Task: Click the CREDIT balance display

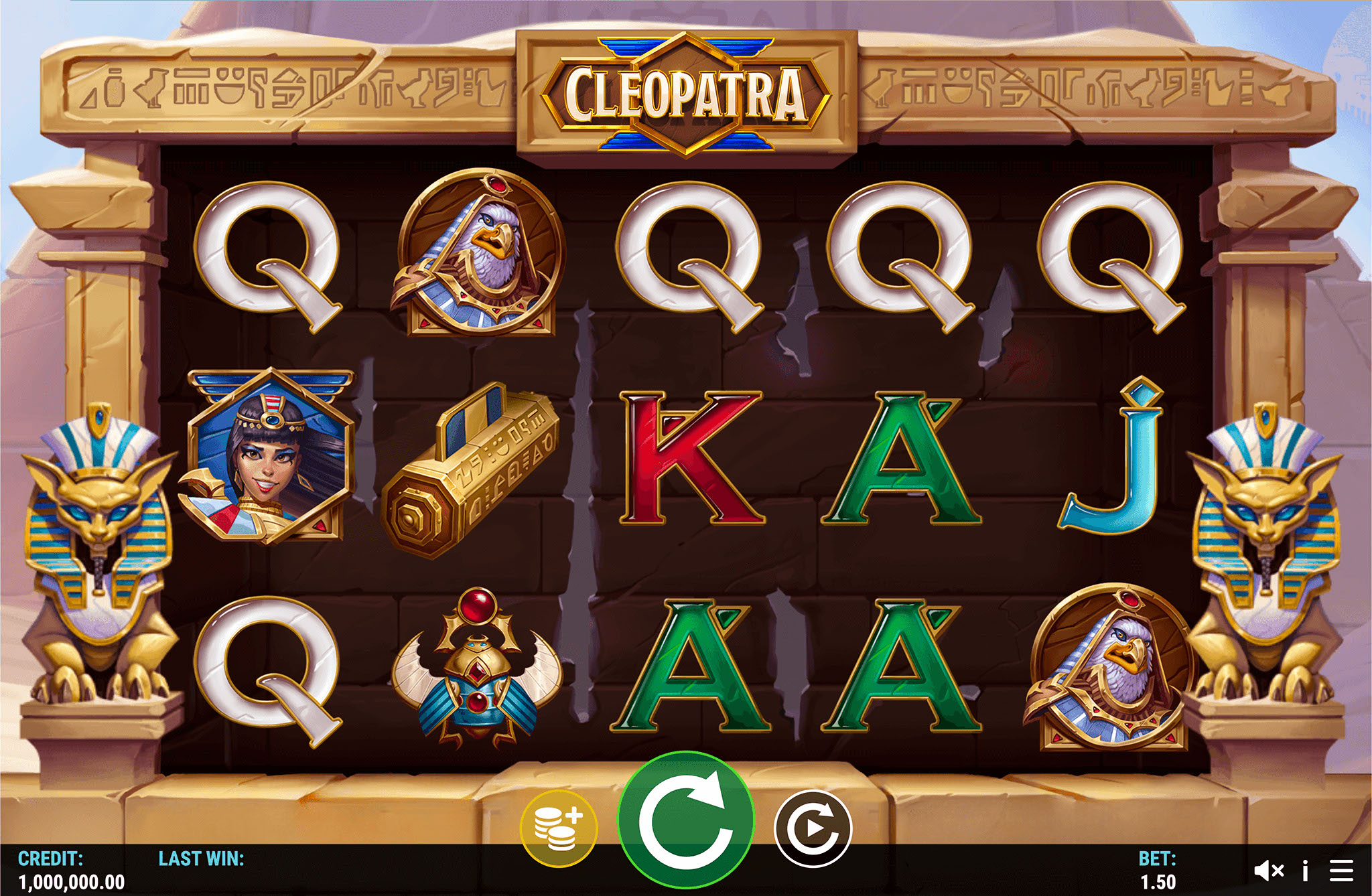Action: click(x=71, y=871)
